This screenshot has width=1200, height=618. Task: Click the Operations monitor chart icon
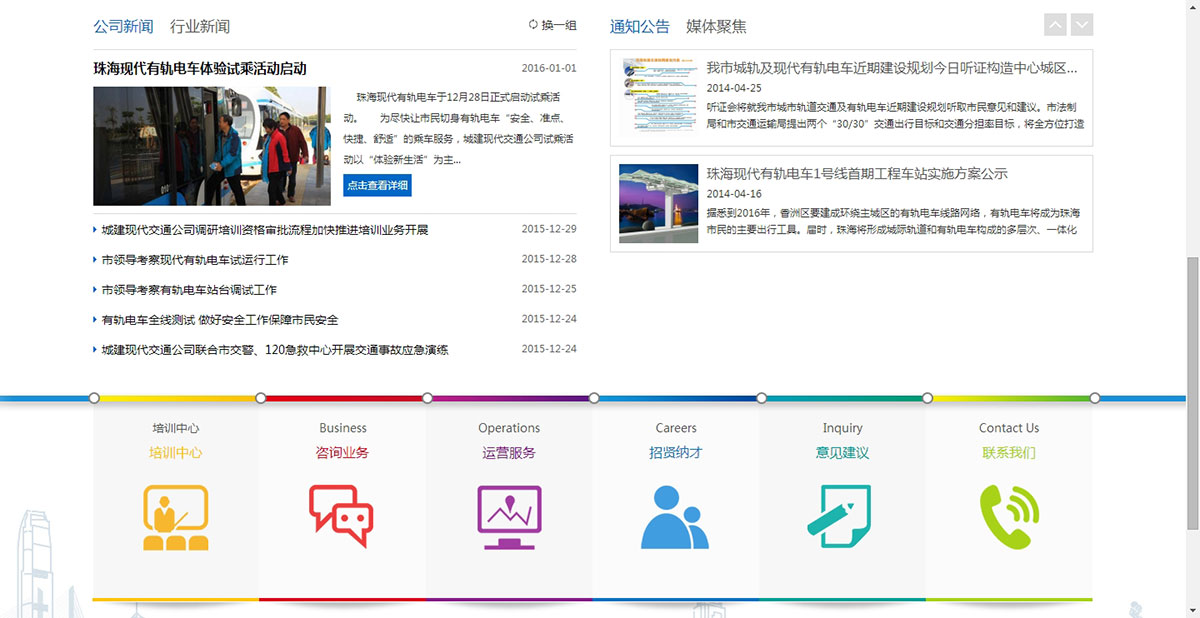coord(509,516)
